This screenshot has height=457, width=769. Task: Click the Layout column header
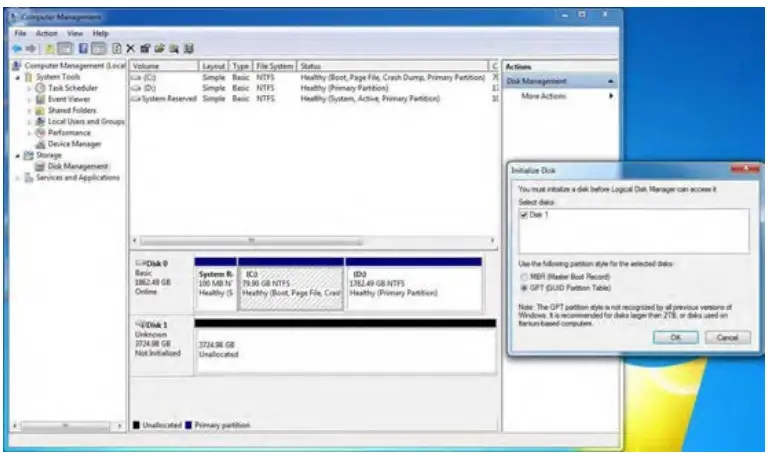pyautogui.click(x=213, y=66)
